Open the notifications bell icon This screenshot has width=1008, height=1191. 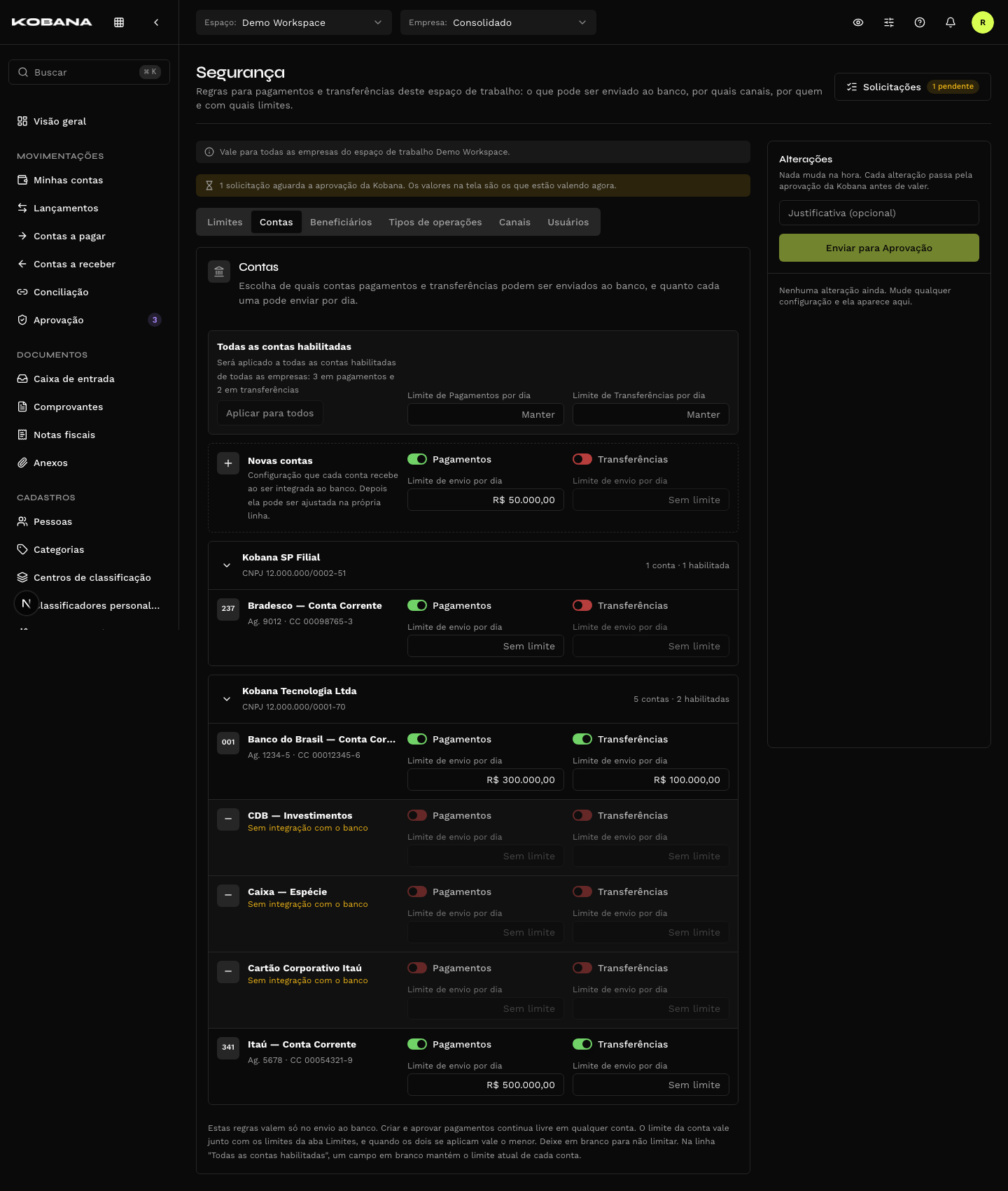click(951, 22)
